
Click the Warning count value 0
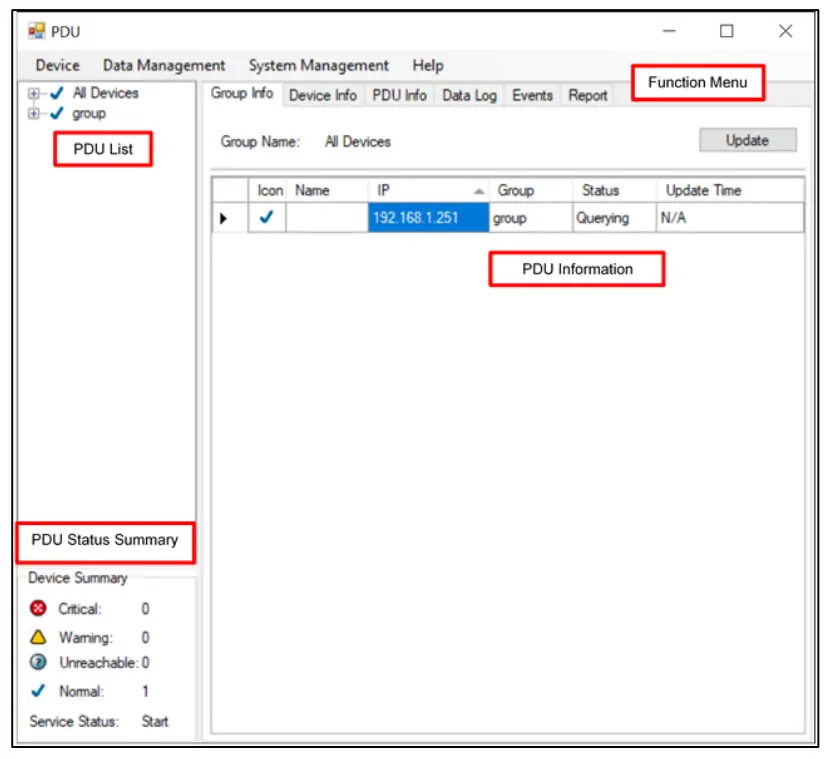[146, 637]
